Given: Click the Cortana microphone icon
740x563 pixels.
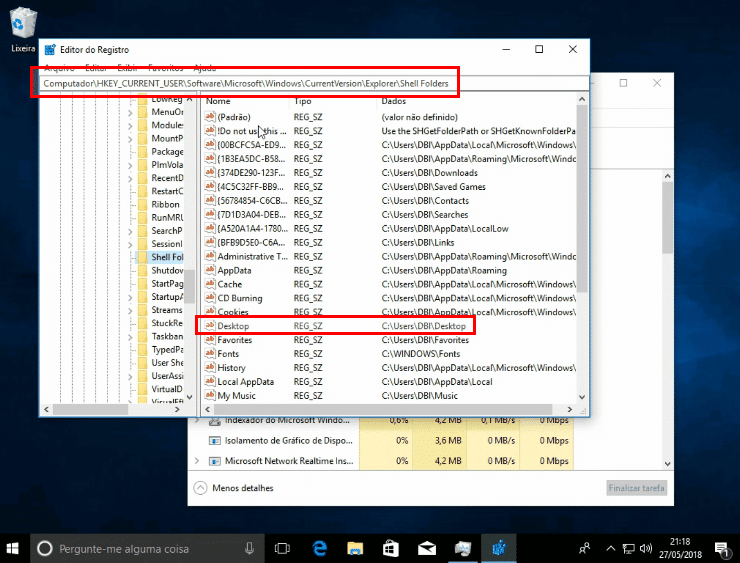Looking at the screenshot, I should pyautogui.click(x=250, y=548).
